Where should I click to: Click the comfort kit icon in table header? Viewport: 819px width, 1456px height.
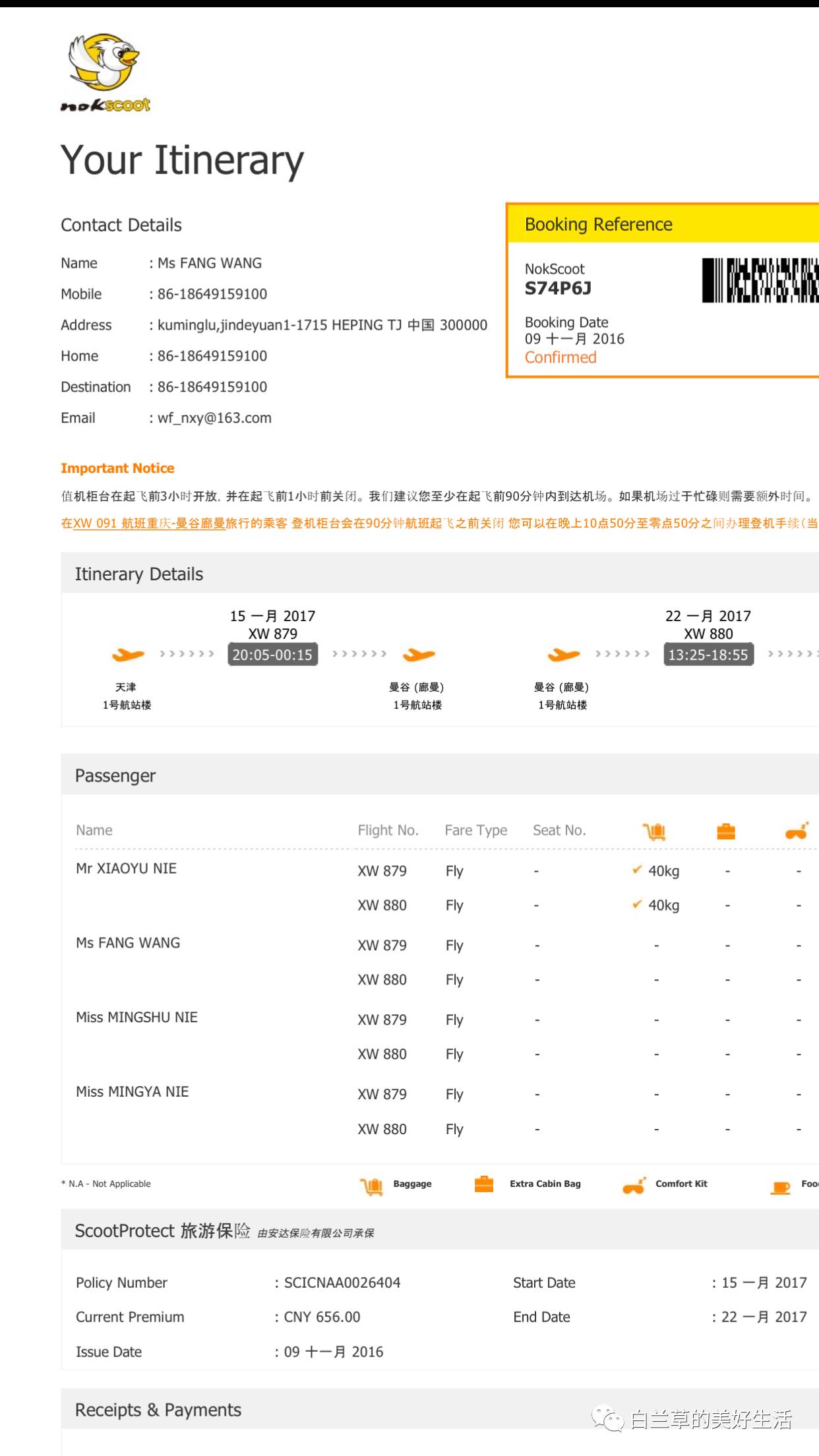pyautogui.click(x=797, y=831)
